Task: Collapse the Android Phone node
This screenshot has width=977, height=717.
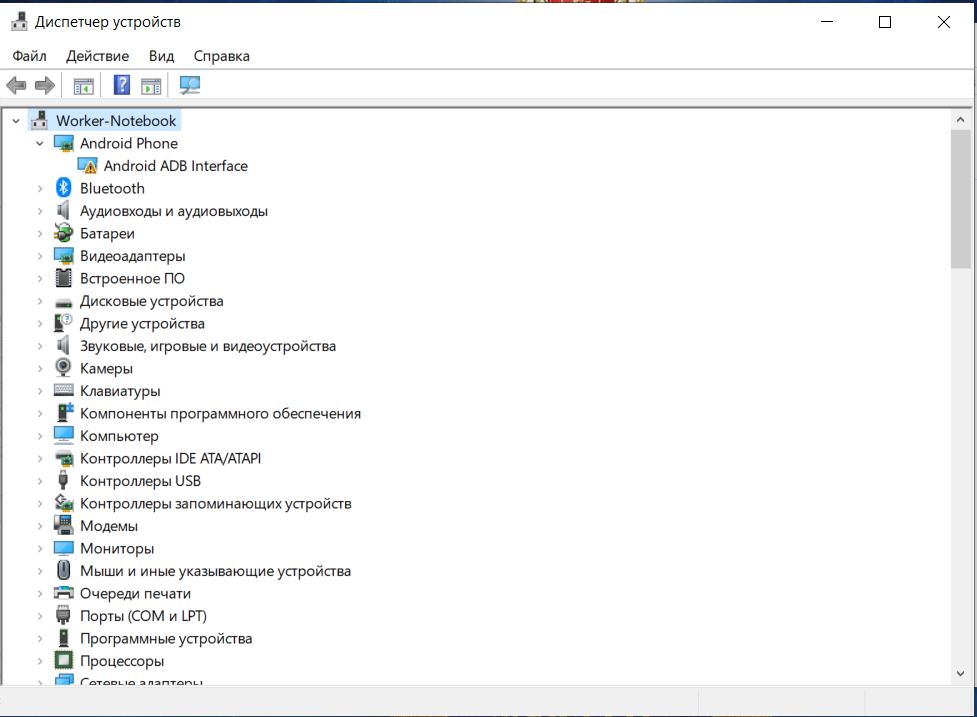Action: click(40, 143)
